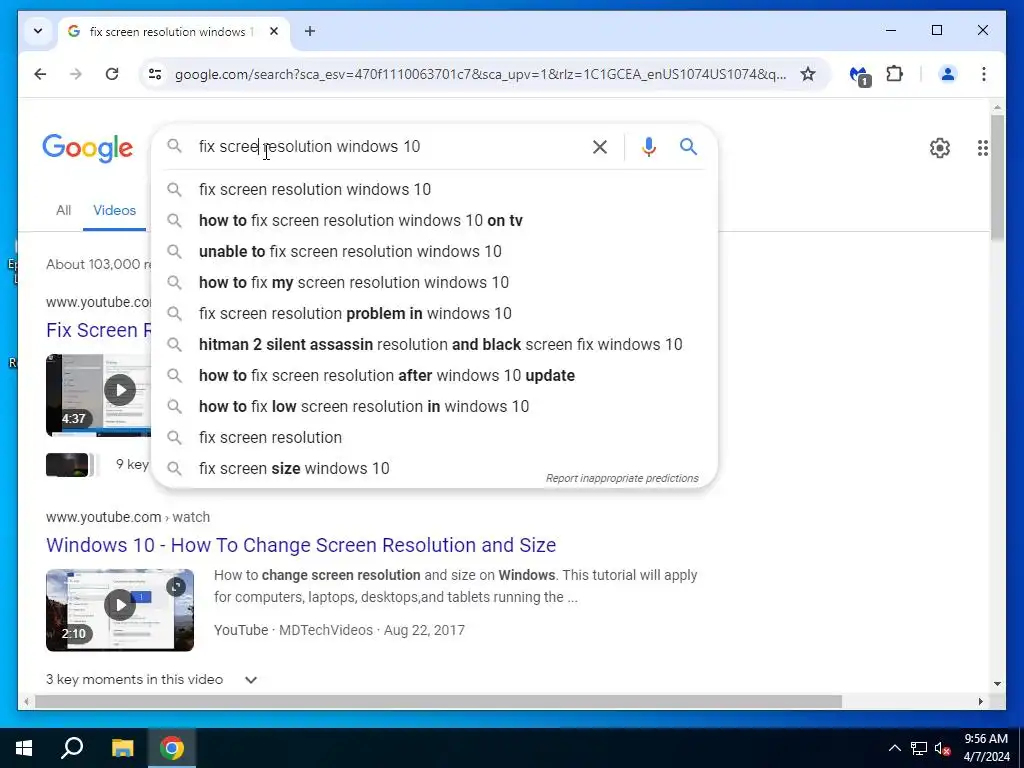Open Chrome's three-dot menu
Viewport: 1024px width, 768px height.
pos(984,74)
